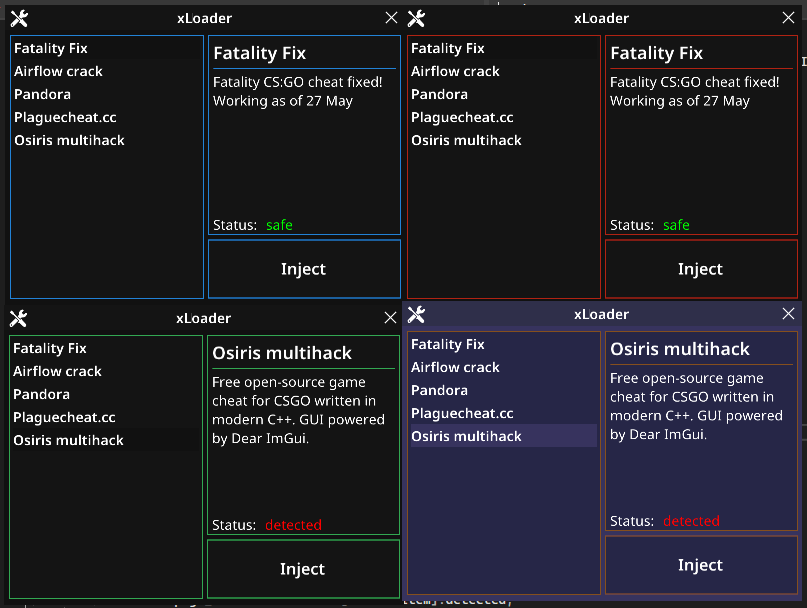Select Plaguecheat.cc in blue-bordered list
The width and height of the screenshot is (807, 608).
[106, 117]
